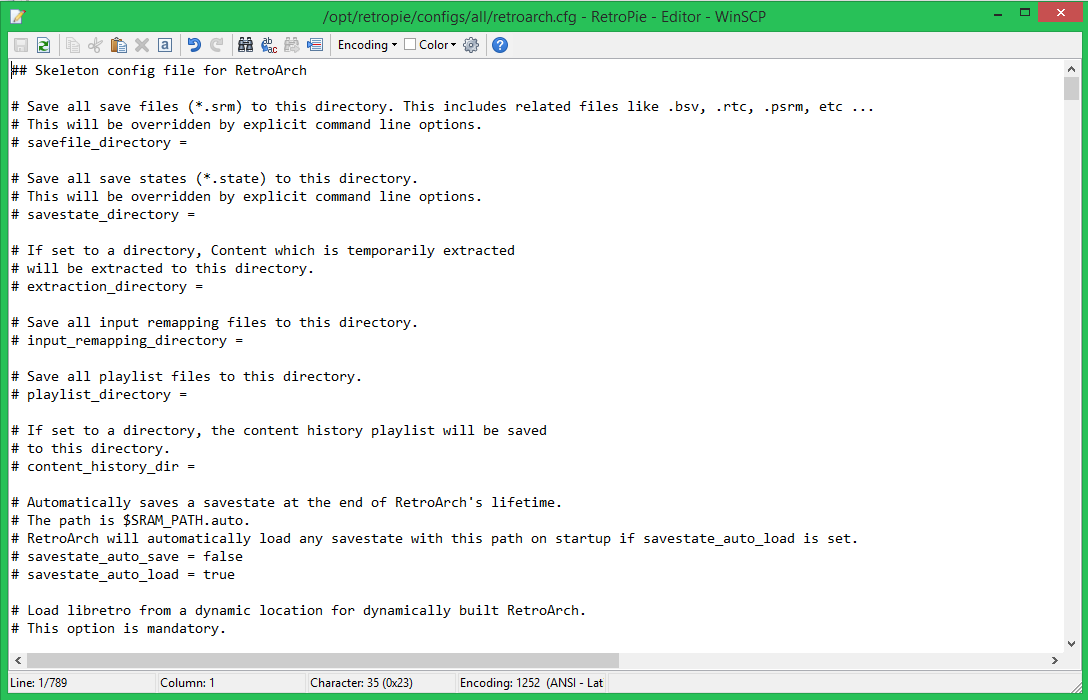This screenshot has width=1088, height=700.
Task: Click the Replace text icon
Action: click(267, 45)
